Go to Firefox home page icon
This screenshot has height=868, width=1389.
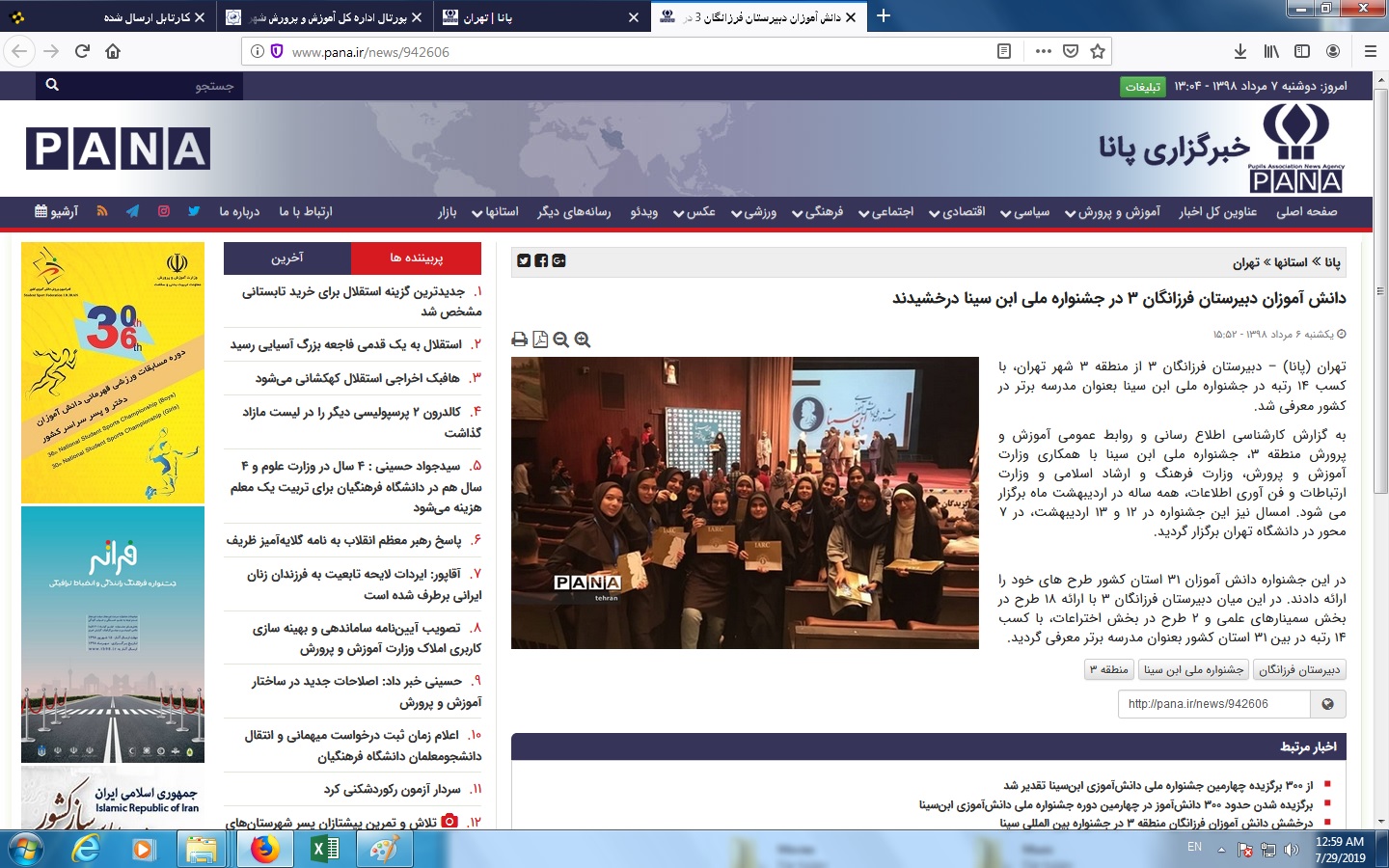tap(113, 51)
